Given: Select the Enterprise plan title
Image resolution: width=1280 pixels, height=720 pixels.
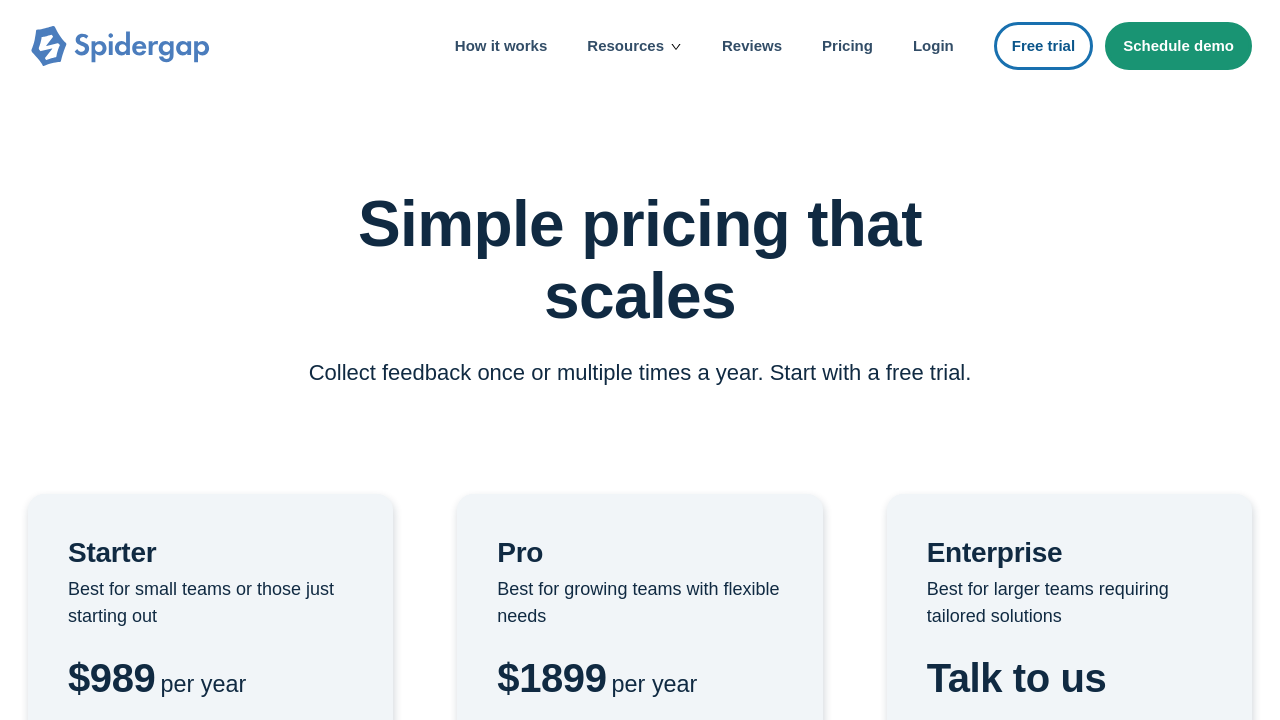Looking at the screenshot, I should (994, 552).
